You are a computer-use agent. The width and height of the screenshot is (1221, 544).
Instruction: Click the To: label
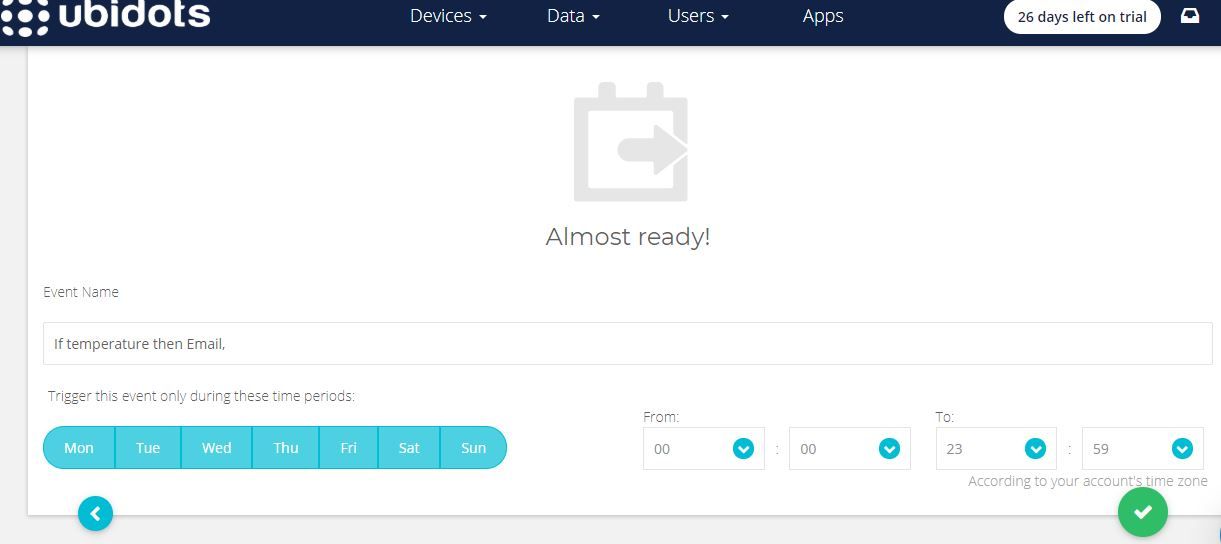tap(945, 417)
